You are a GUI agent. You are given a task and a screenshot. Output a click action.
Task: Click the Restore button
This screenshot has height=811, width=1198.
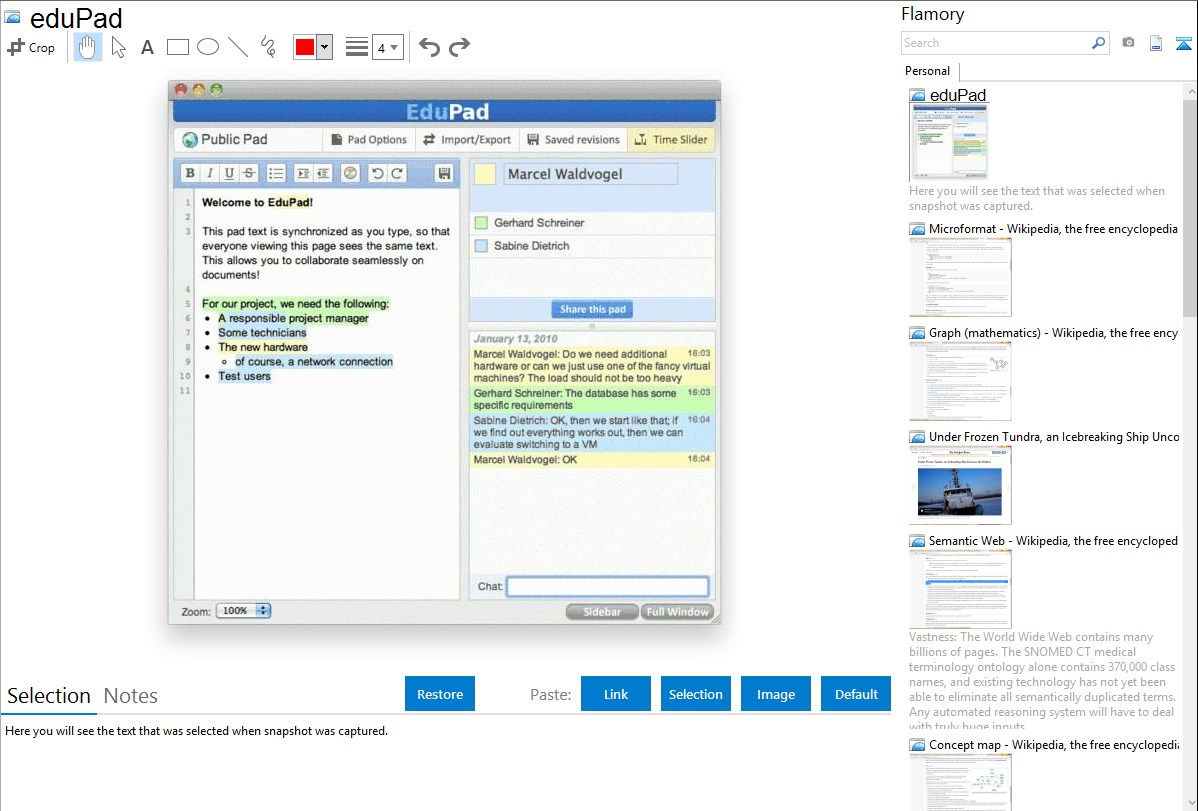[x=440, y=694]
